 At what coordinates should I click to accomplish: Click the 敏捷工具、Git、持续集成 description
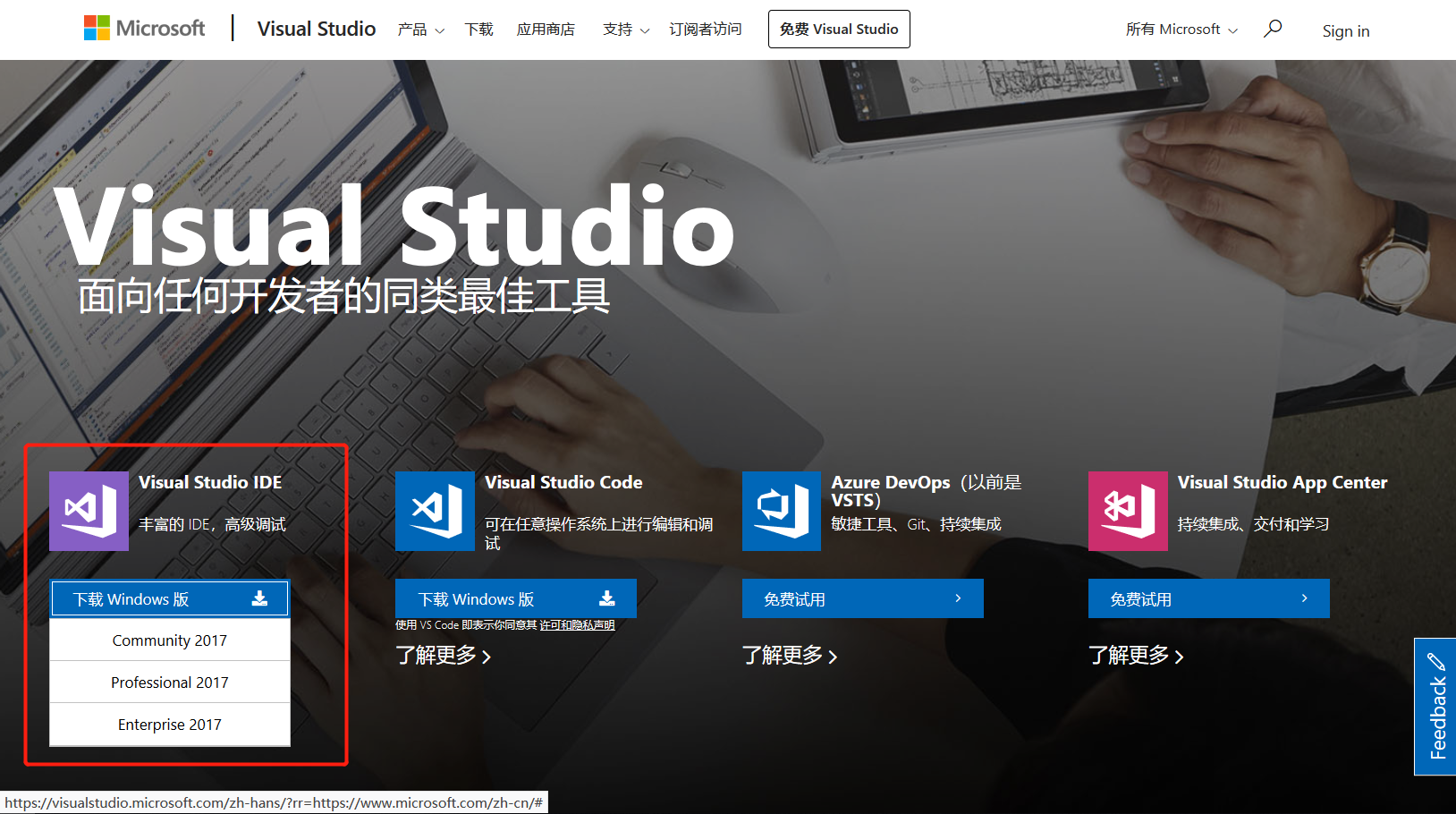[916, 524]
